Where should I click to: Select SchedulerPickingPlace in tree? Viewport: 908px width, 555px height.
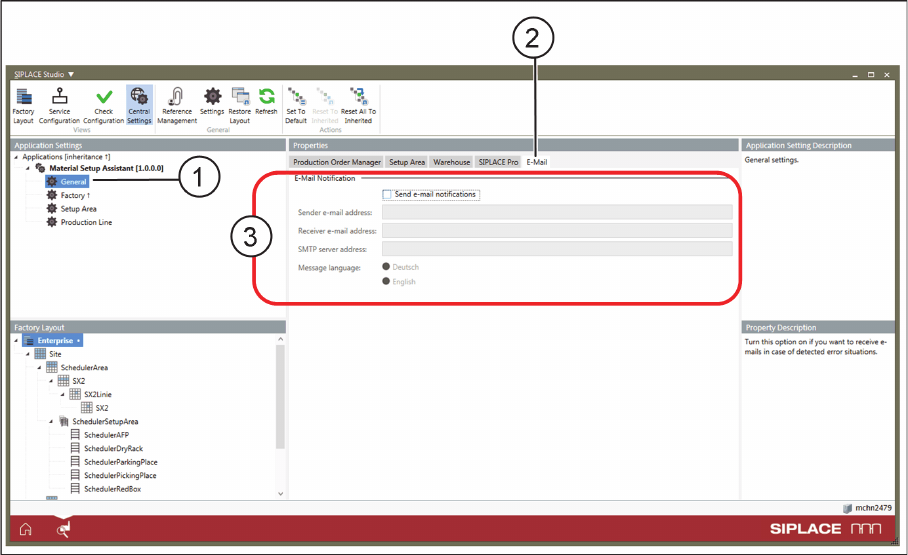coord(120,475)
